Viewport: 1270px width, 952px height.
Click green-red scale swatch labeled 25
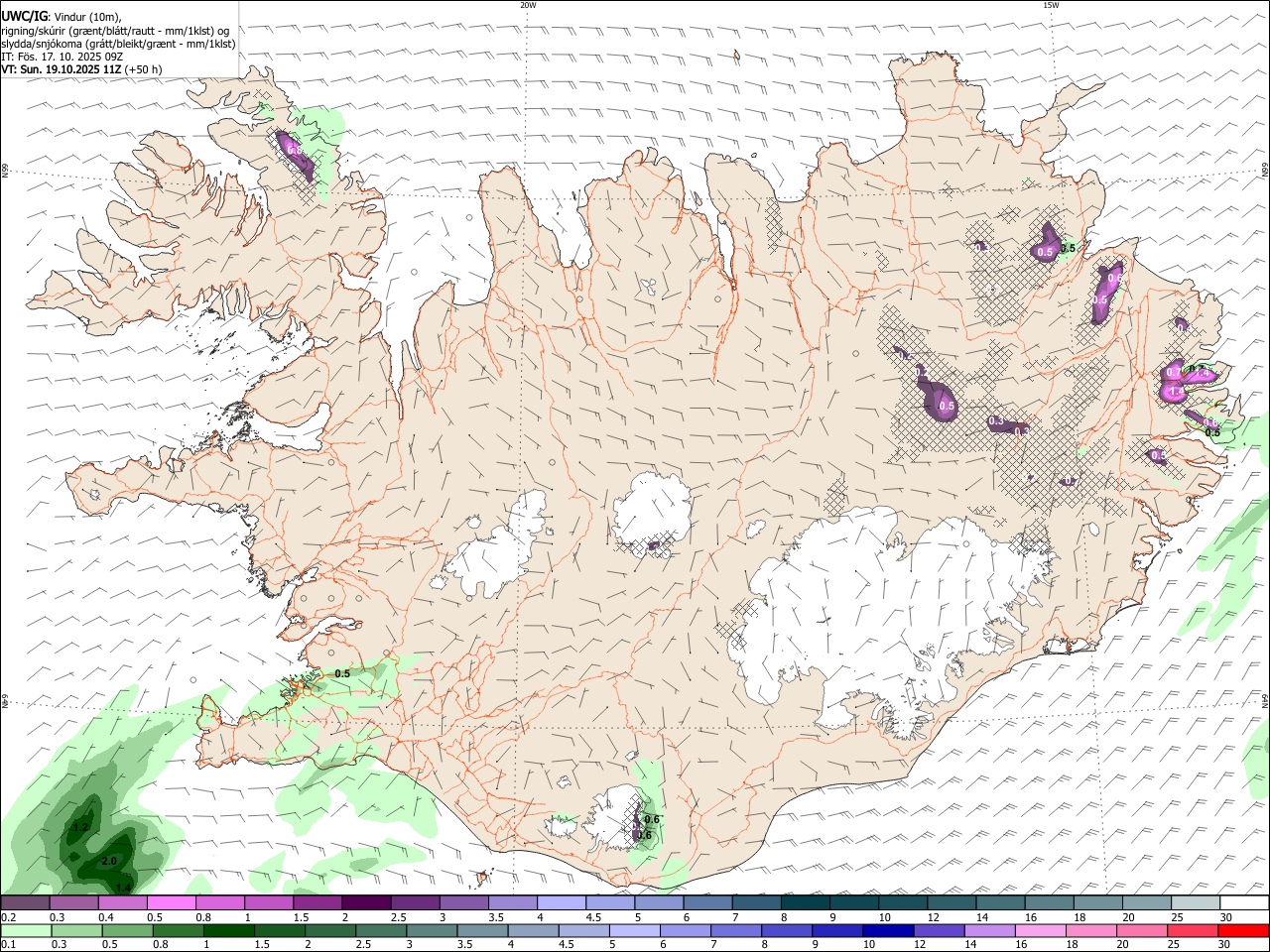point(1194,931)
